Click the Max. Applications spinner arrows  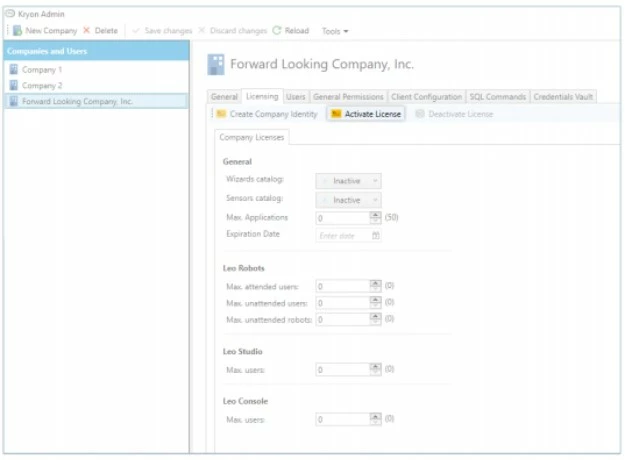375,218
